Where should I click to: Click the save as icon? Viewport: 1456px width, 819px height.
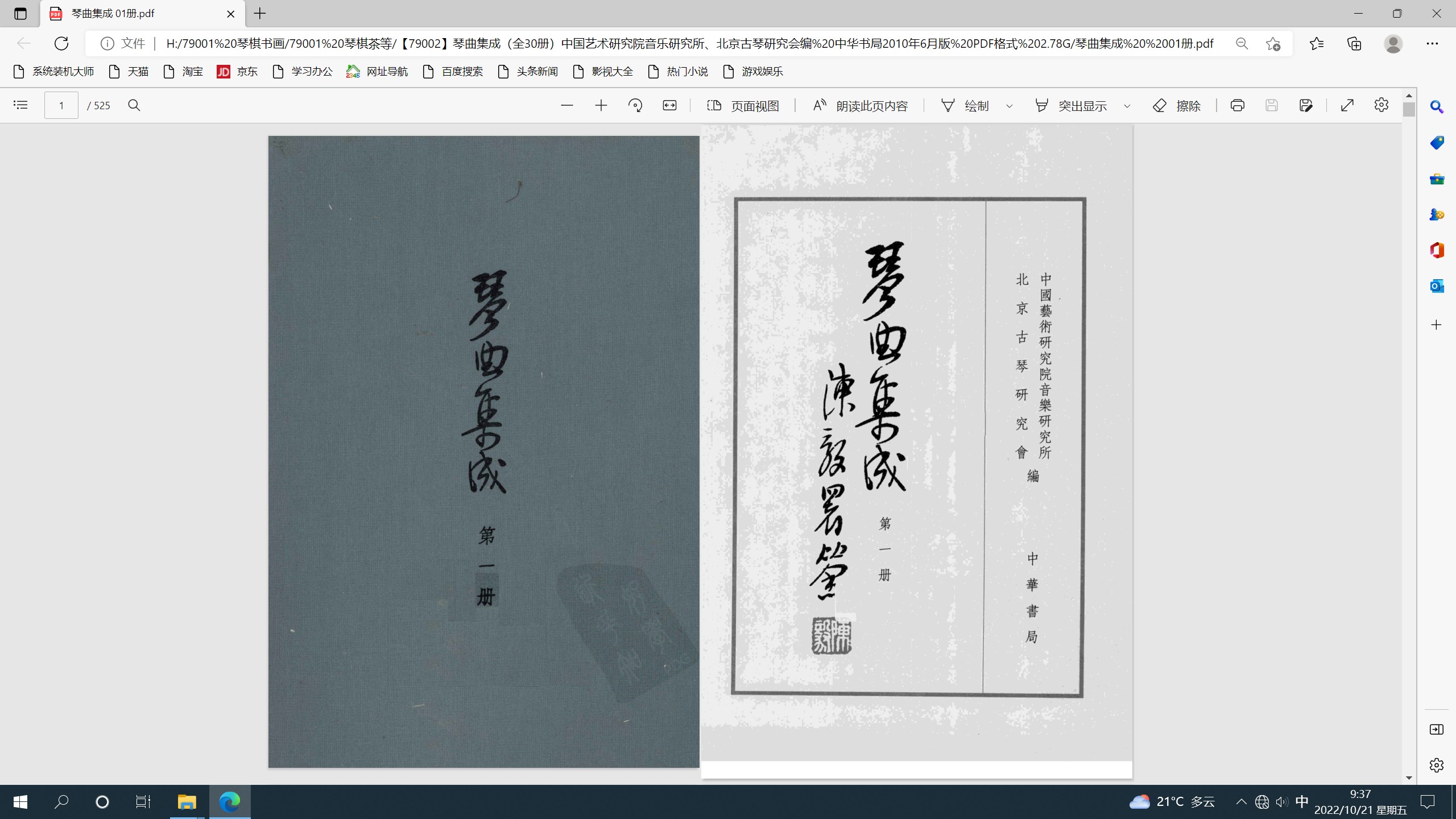pyautogui.click(x=1306, y=105)
